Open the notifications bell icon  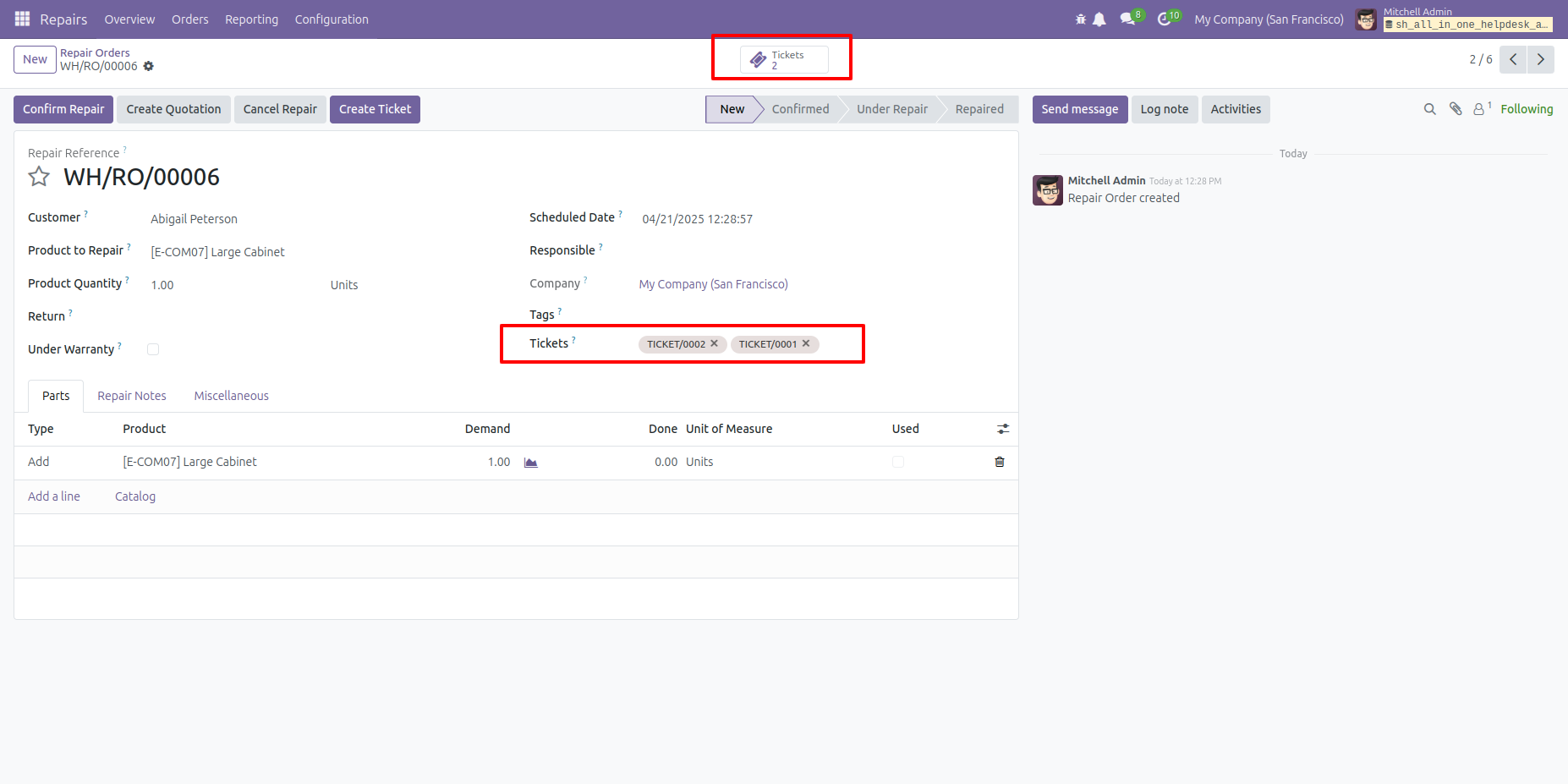[x=1099, y=19]
